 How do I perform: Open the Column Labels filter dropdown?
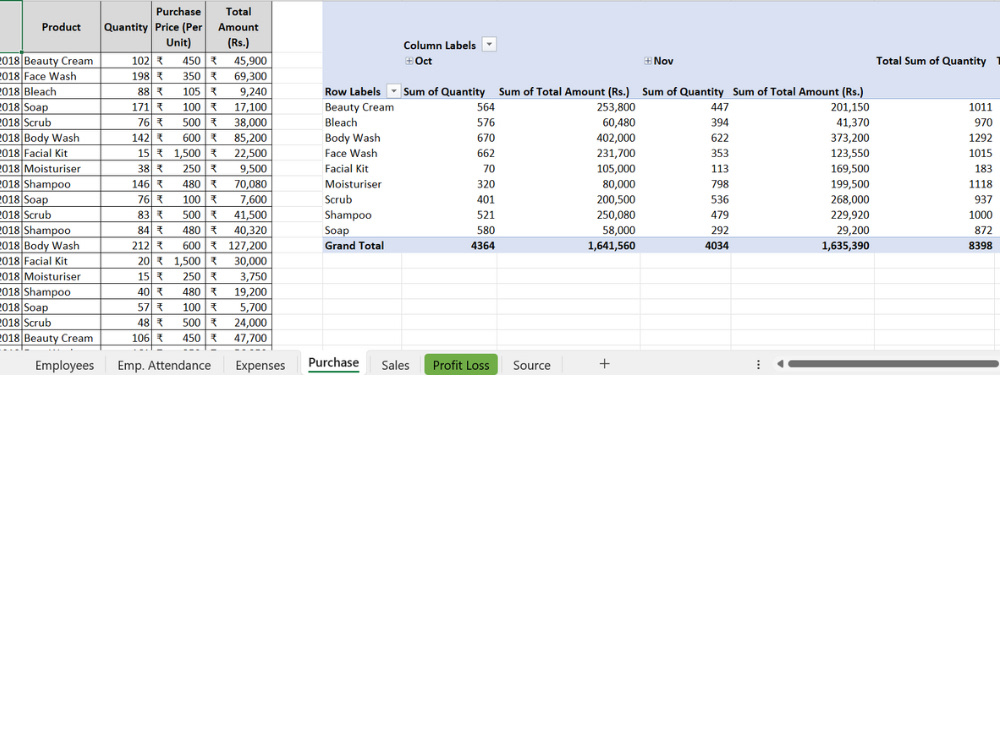pyautogui.click(x=489, y=45)
